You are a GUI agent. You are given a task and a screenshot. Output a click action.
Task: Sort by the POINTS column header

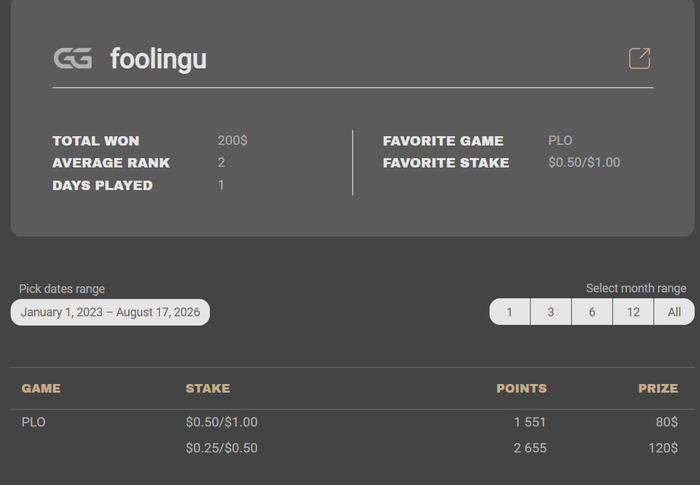(521, 388)
